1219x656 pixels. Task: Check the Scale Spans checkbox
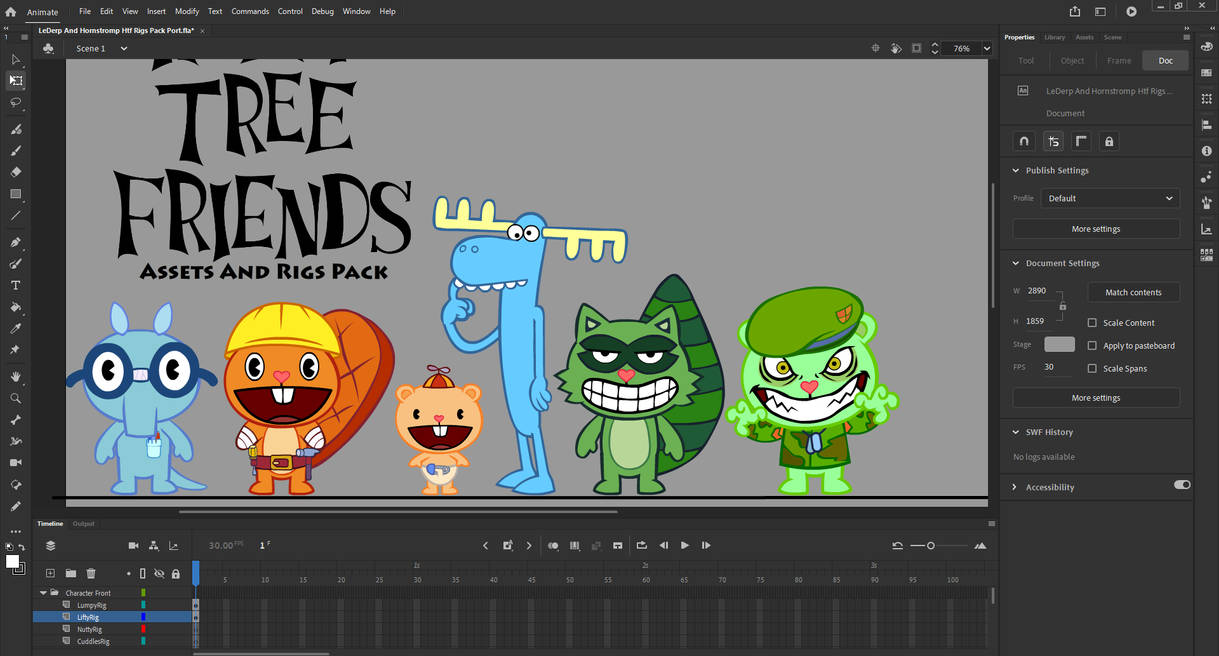[x=1092, y=369]
